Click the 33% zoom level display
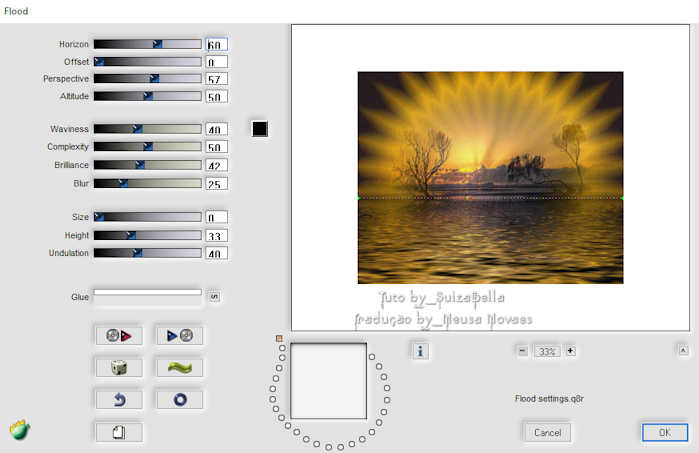Image resolution: width=699 pixels, height=453 pixels. [x=547, y=351]
